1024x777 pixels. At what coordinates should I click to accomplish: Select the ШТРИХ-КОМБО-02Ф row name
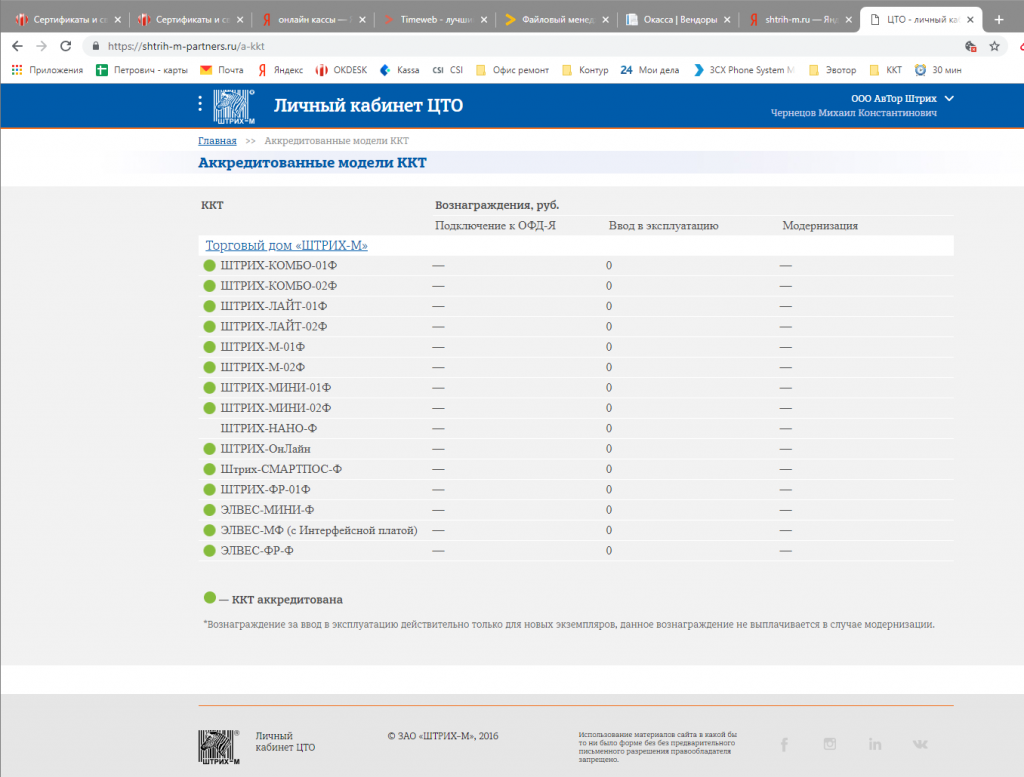click(279, 286)
